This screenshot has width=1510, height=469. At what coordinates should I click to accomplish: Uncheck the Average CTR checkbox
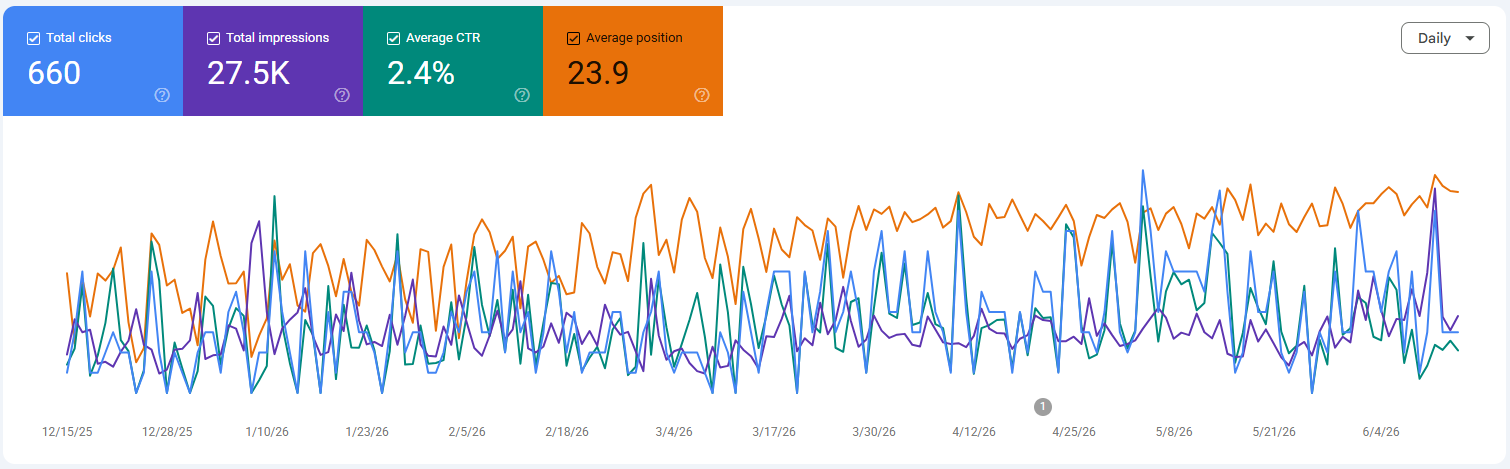393,38
